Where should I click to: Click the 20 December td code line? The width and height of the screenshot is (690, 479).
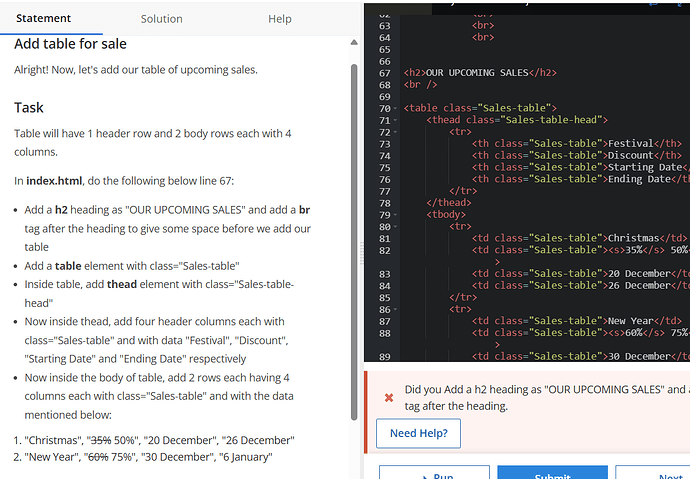tap(581, 274)
